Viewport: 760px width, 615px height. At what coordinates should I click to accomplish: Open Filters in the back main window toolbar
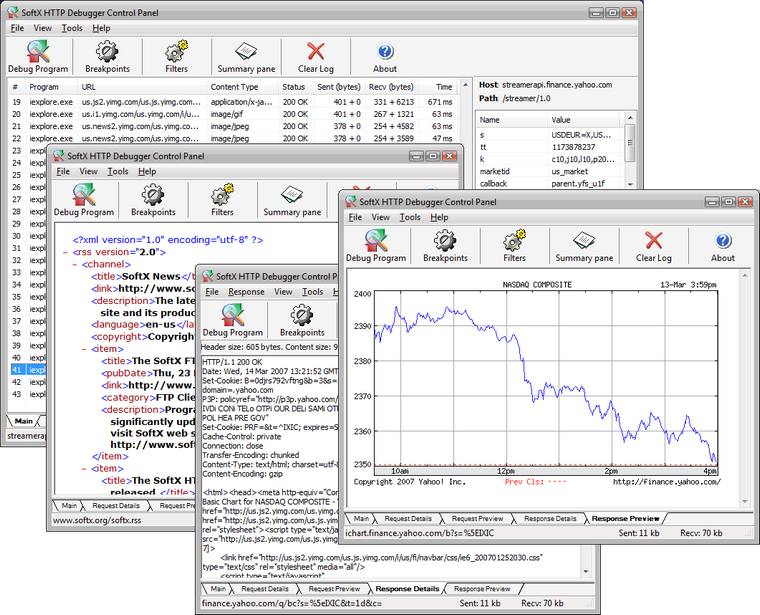click(176, 57)
